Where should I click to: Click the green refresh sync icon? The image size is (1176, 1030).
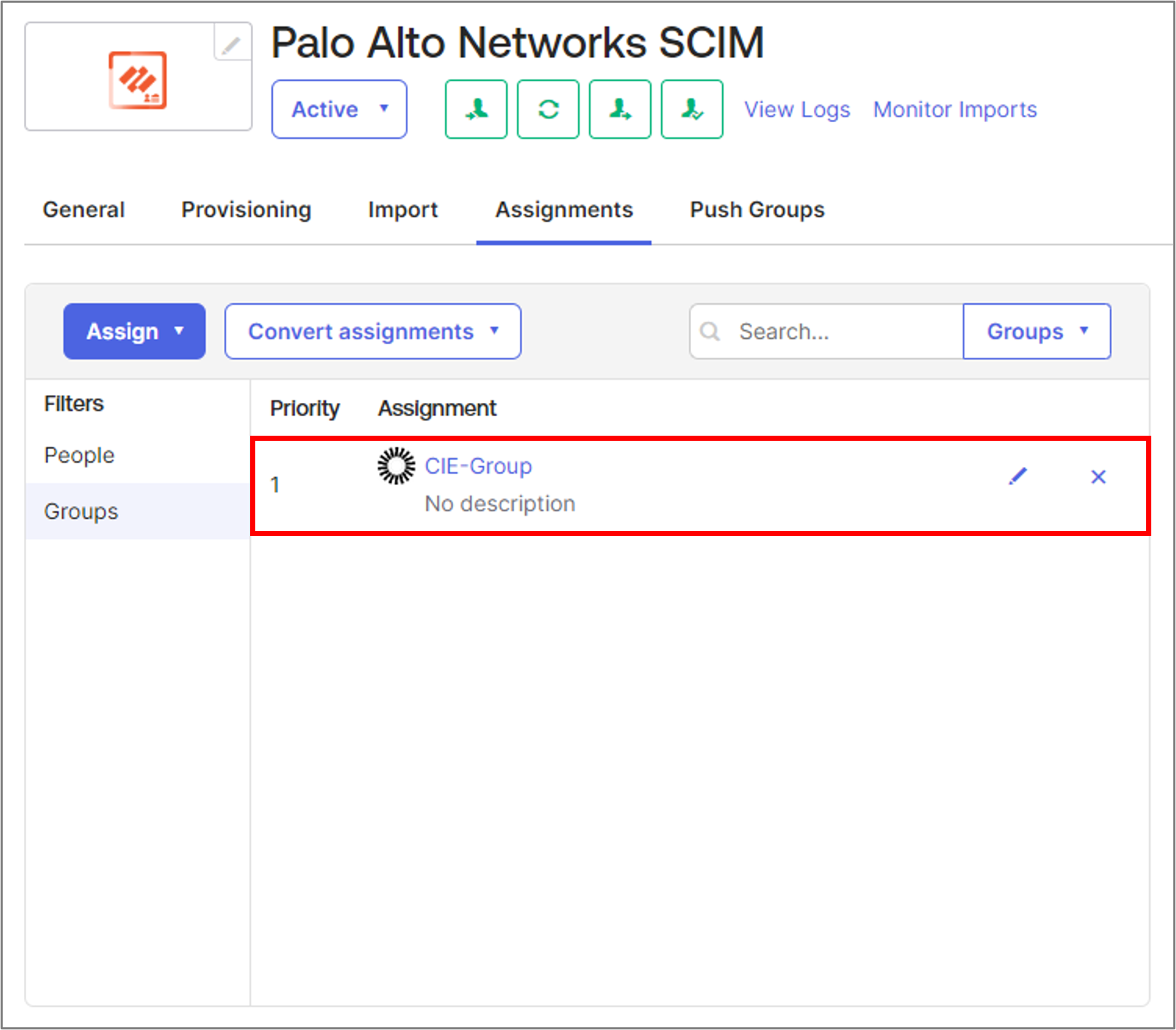pos(548,109)
